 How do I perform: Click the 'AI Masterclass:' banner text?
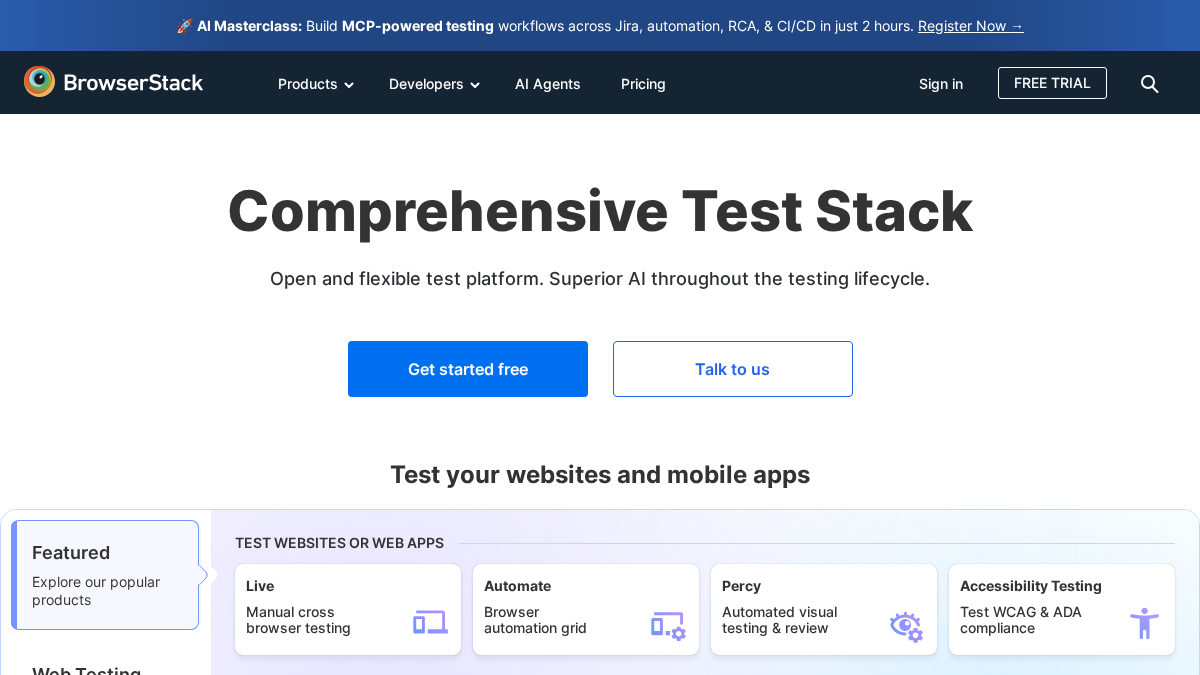pos(249,26)
